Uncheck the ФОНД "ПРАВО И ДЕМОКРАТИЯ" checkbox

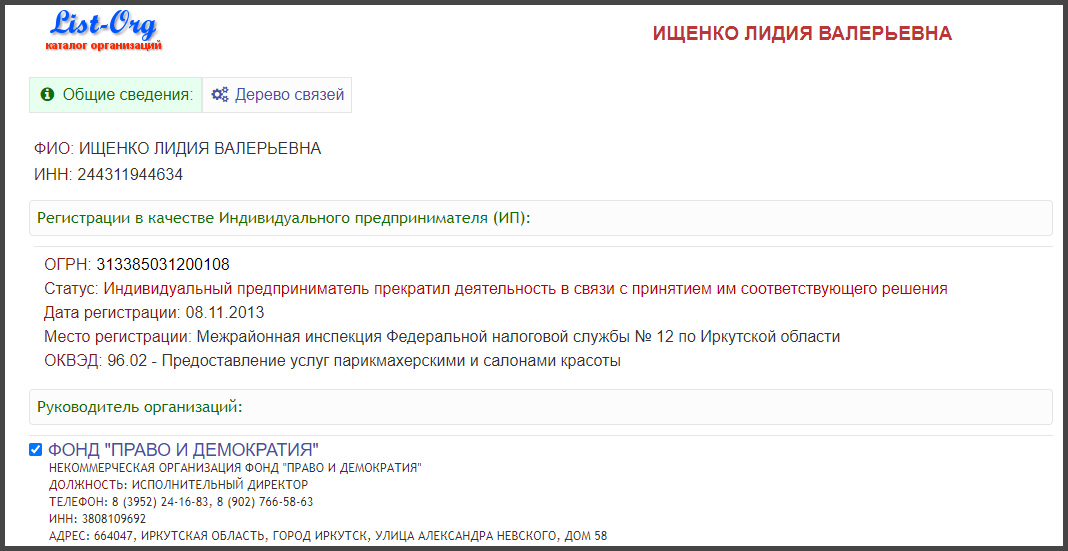coord(35,450)
